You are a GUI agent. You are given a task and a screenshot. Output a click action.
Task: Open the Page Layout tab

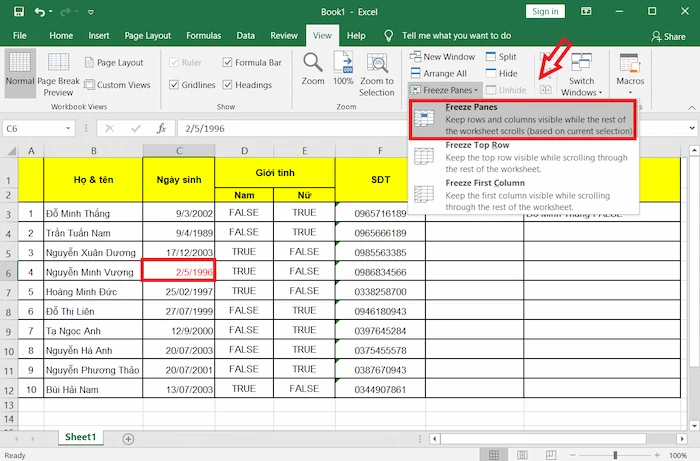(x=148, y=36)
